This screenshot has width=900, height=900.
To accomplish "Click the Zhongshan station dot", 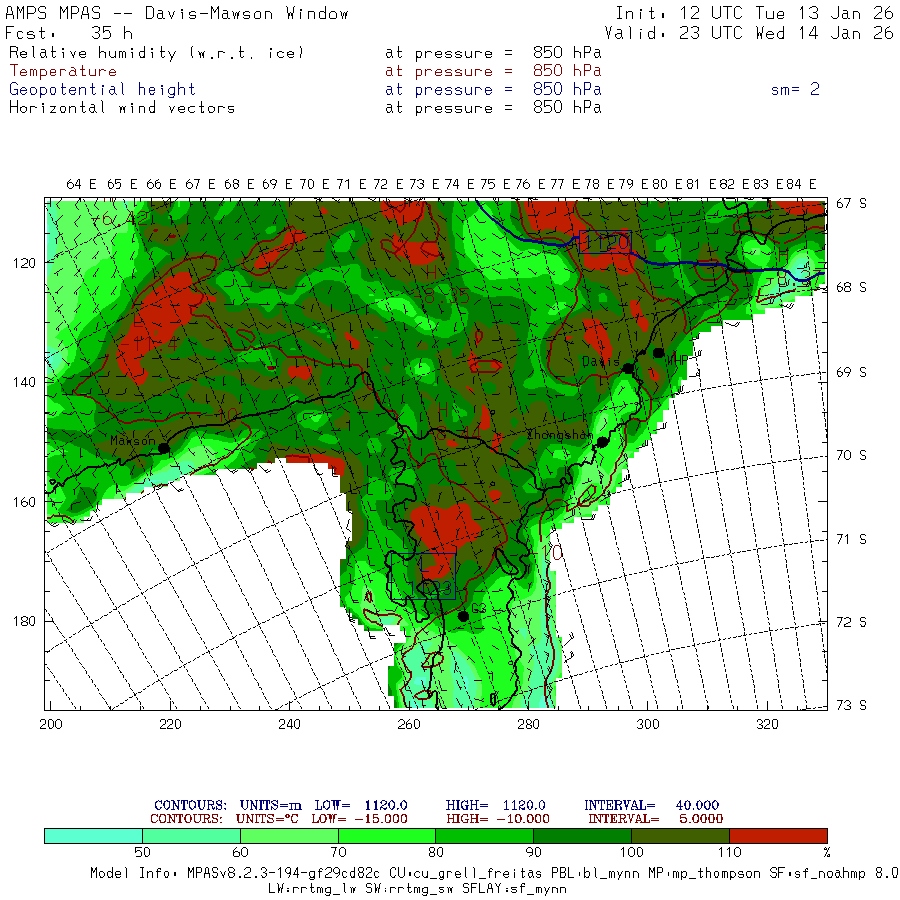I will (602, 442).
